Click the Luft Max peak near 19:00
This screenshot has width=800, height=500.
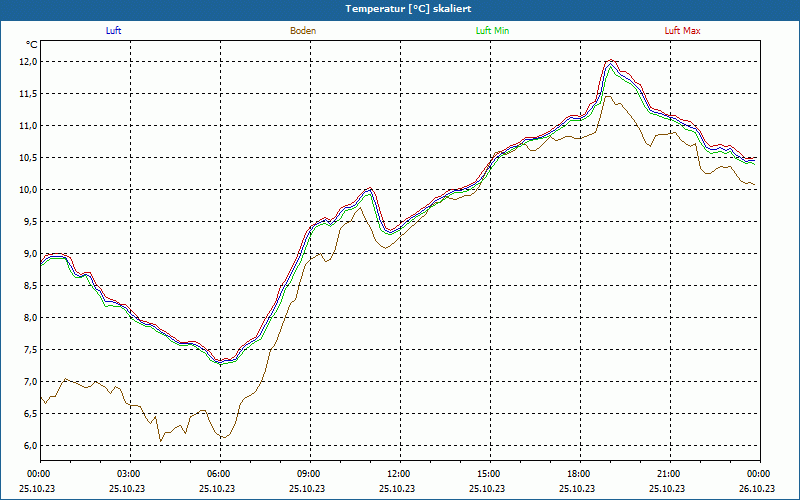[x=611, y=60]
